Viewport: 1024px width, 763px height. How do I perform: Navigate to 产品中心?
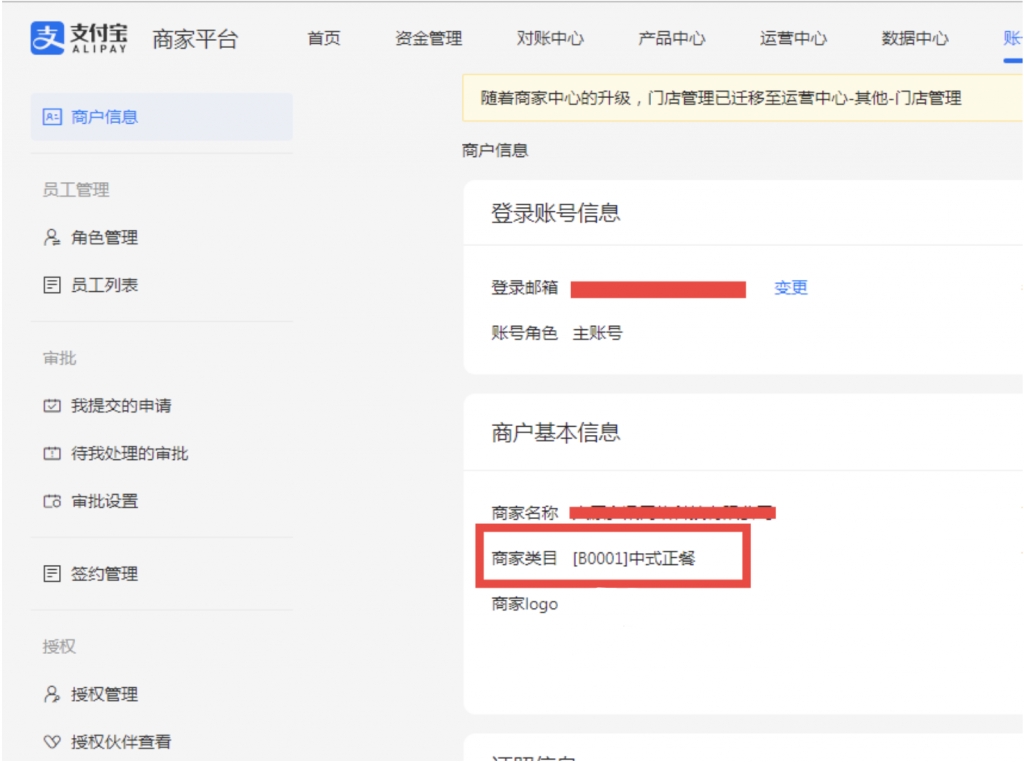pos(671,39)
